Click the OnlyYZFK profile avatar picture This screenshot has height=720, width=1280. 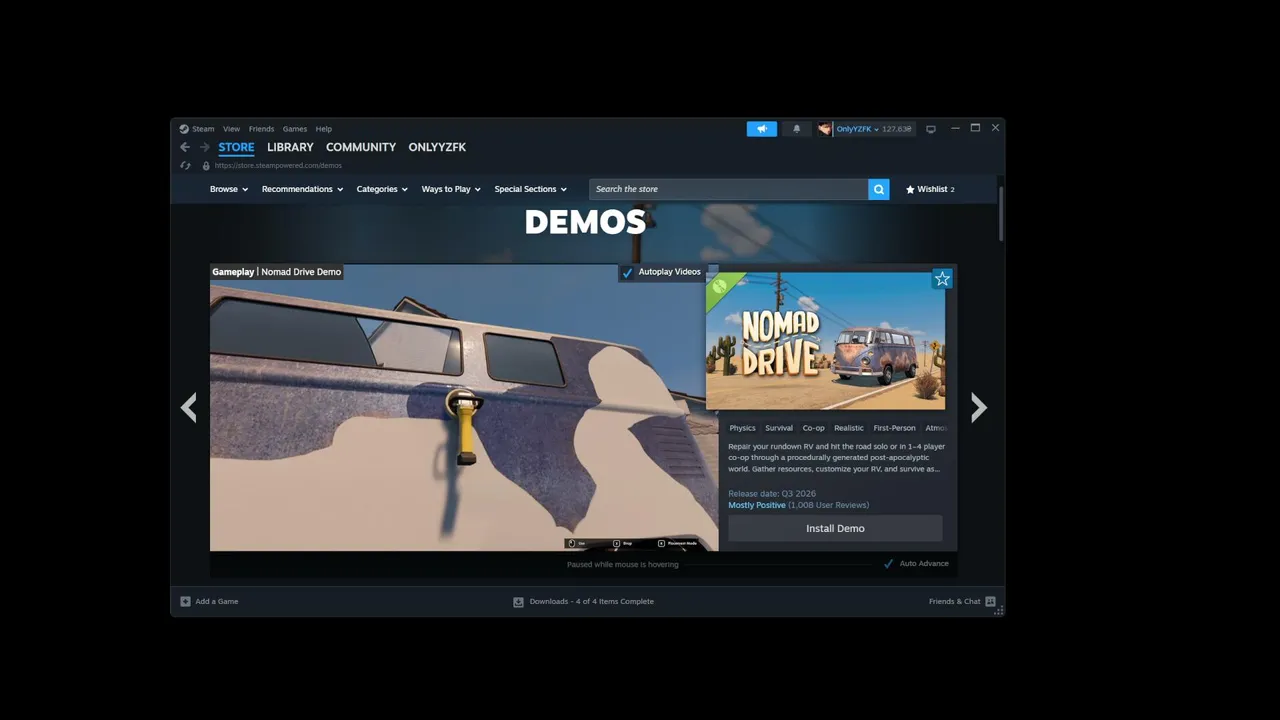click(x=825, y=129)
